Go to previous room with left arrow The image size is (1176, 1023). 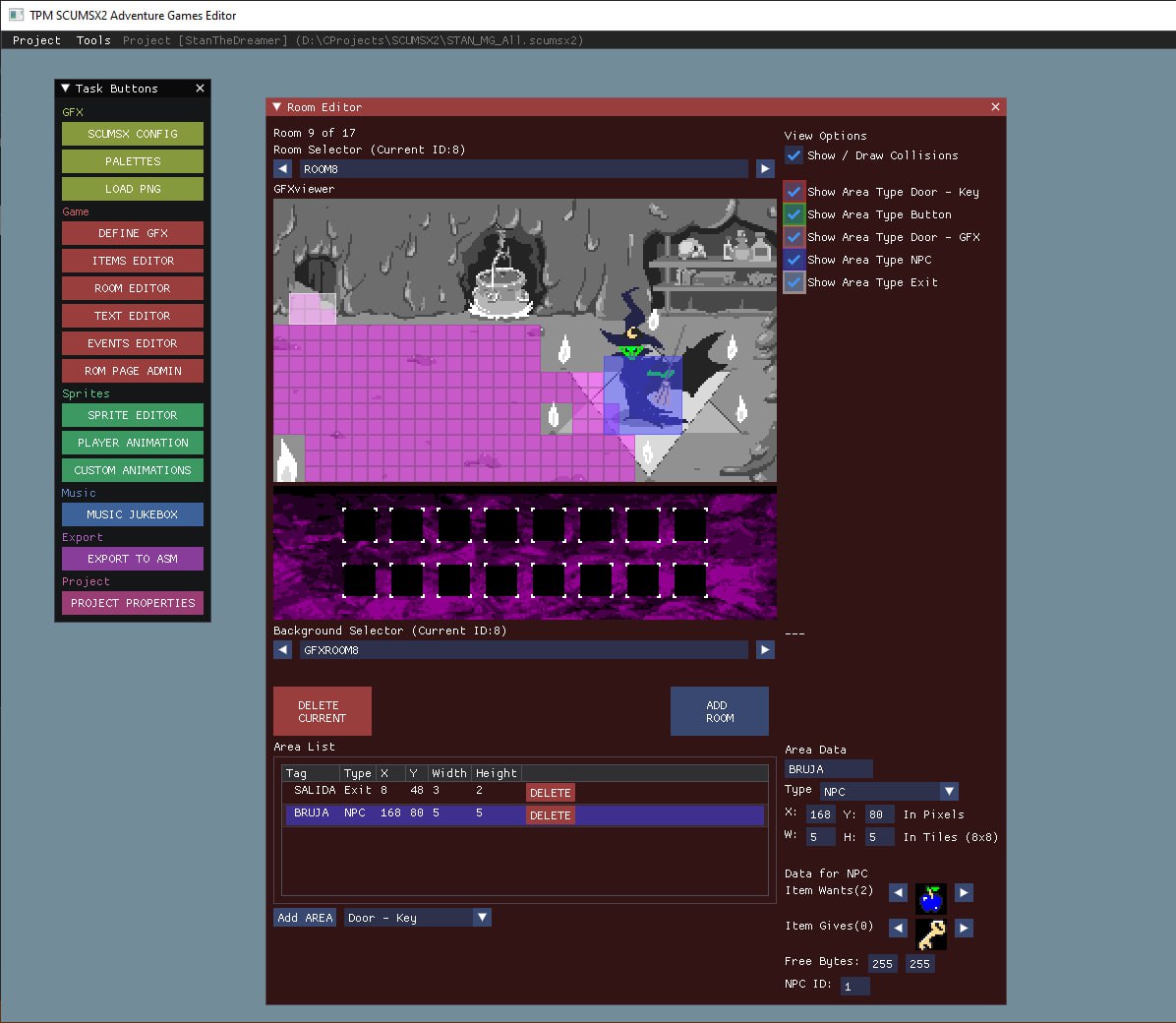[x=283, y=169]
